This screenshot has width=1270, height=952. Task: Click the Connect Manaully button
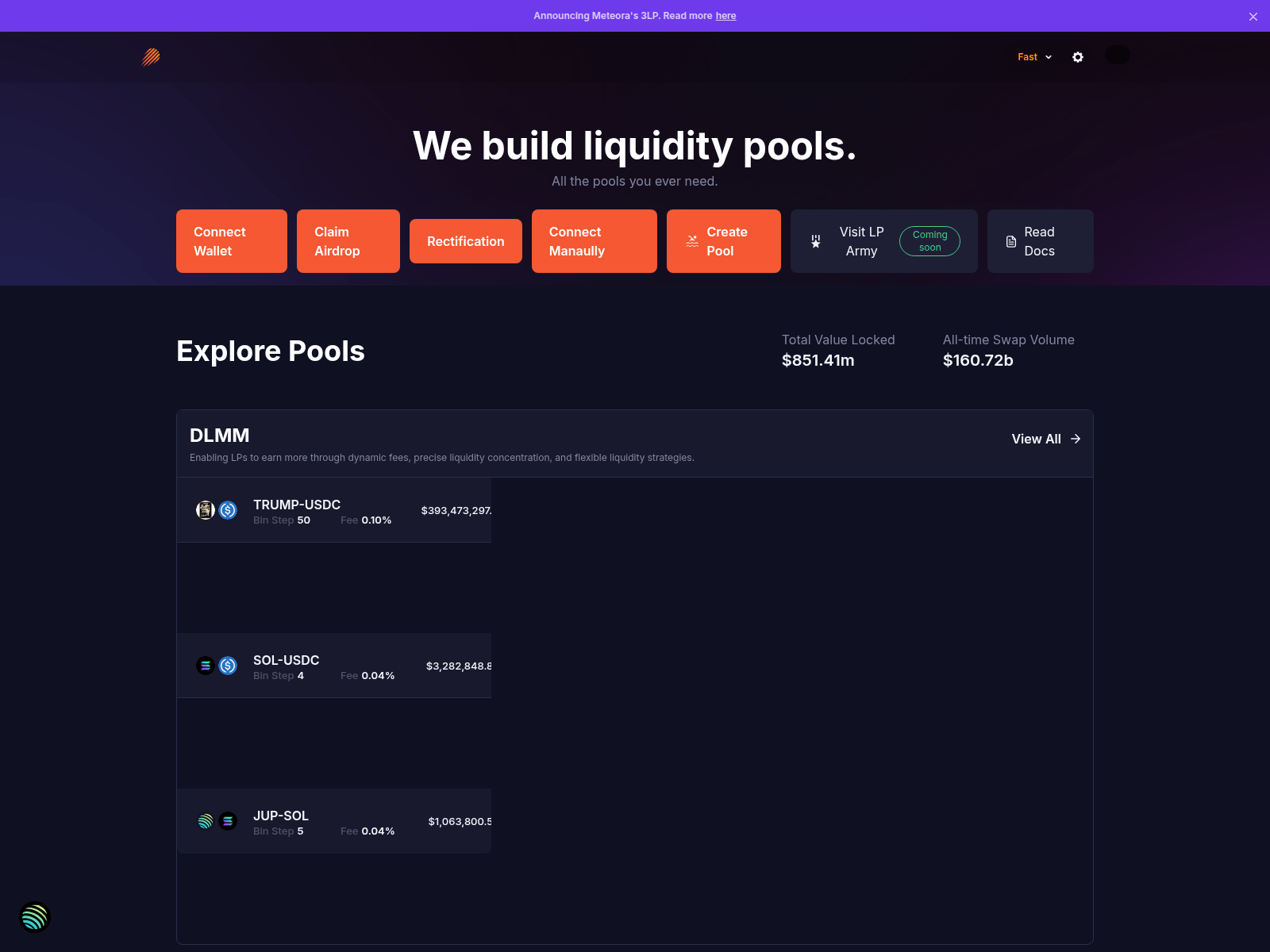point(595,241)
